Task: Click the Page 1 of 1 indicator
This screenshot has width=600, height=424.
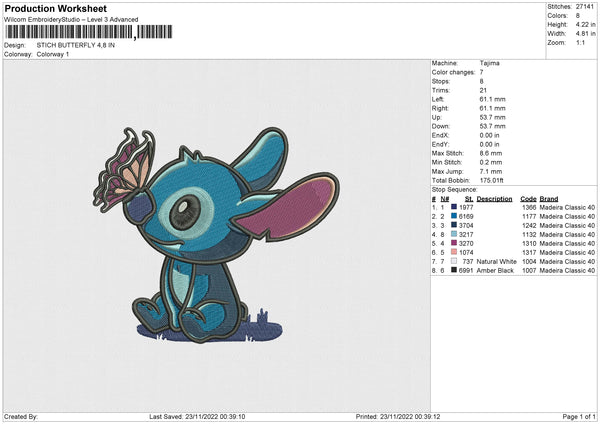Action: pyautogui.click(x=579, y=417)
